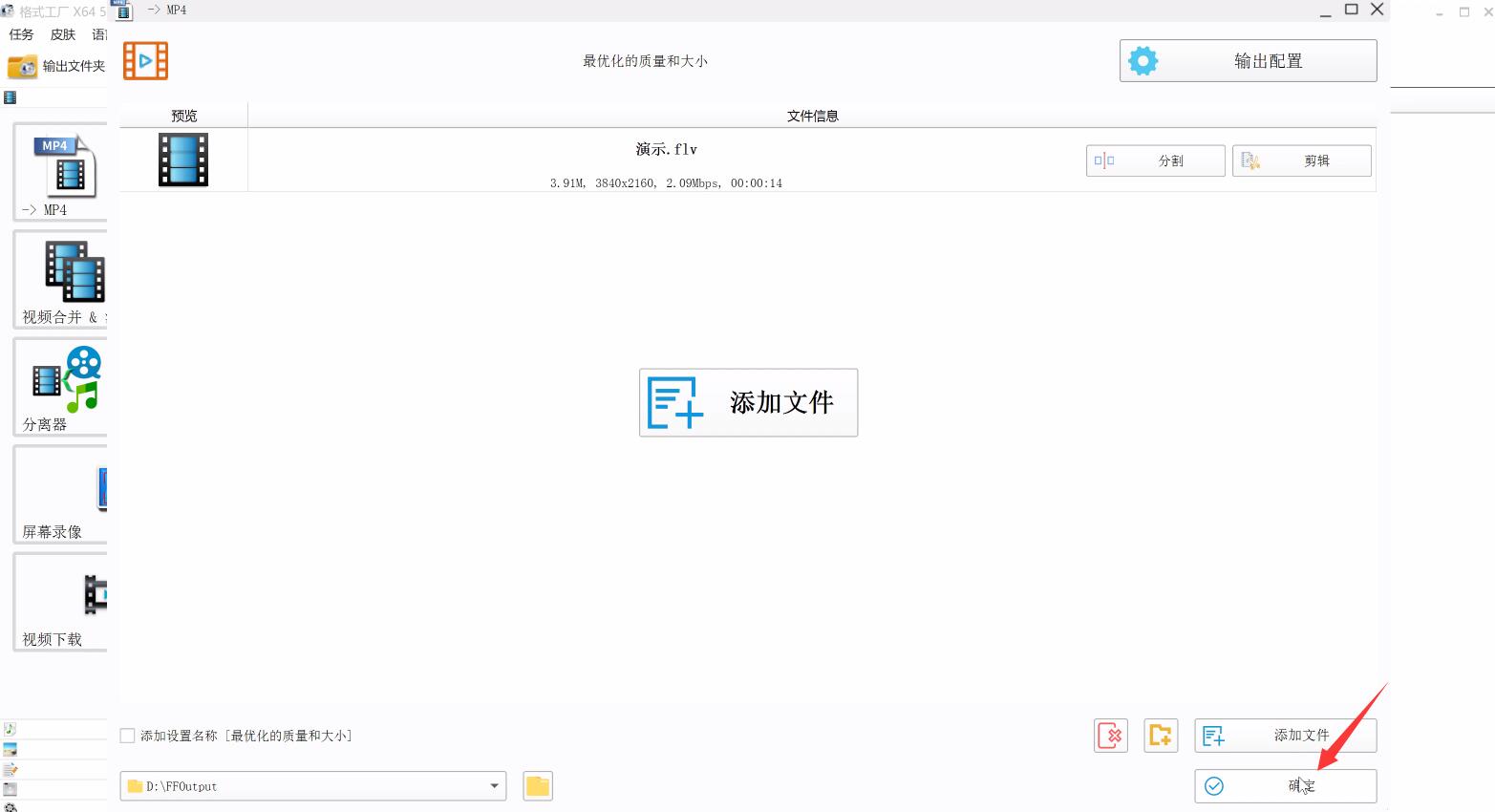The image size is (1495, 812).
Task: Click the 最优化的质量和大小 preset label
Action: [x=645, y=61]
